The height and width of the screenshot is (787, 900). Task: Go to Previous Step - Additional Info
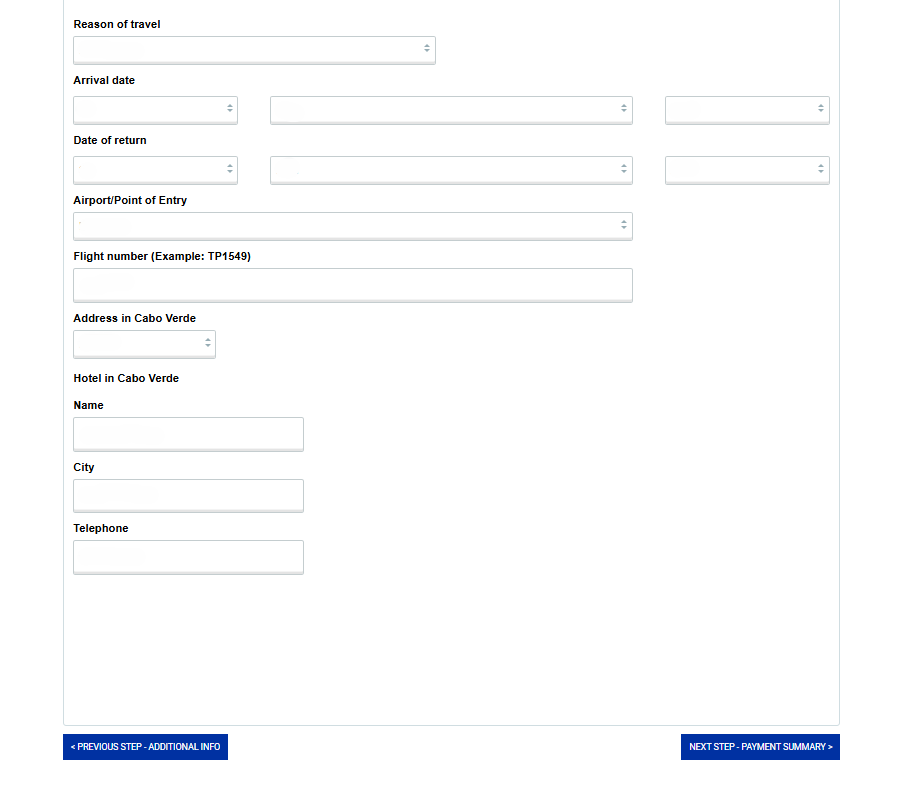[145, 747]
